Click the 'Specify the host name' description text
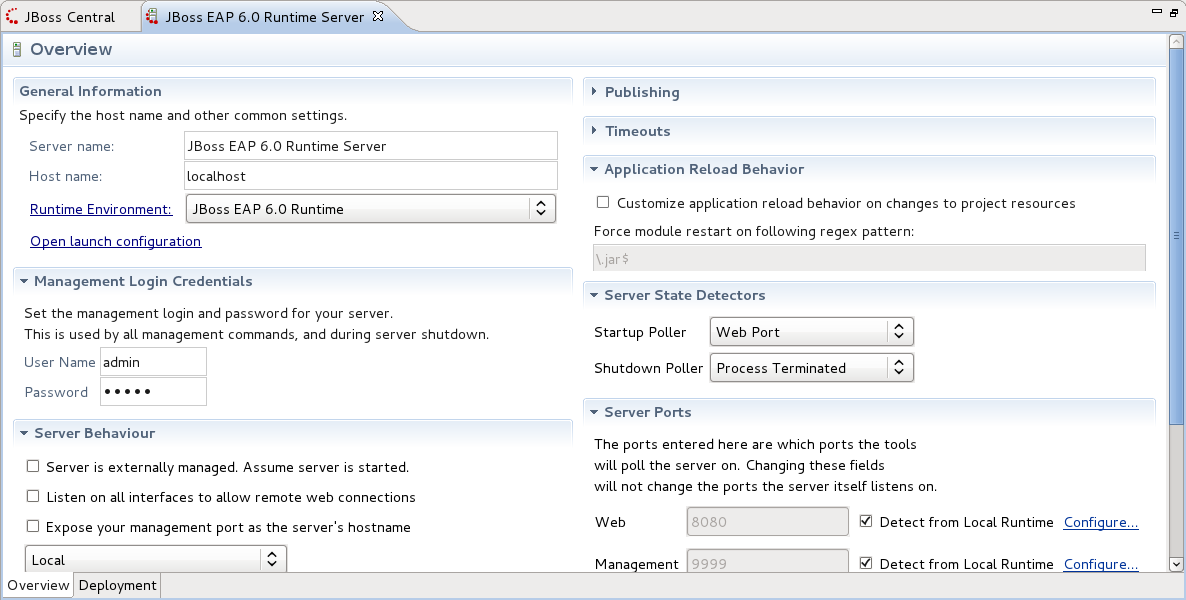 [x=183, y=115]
